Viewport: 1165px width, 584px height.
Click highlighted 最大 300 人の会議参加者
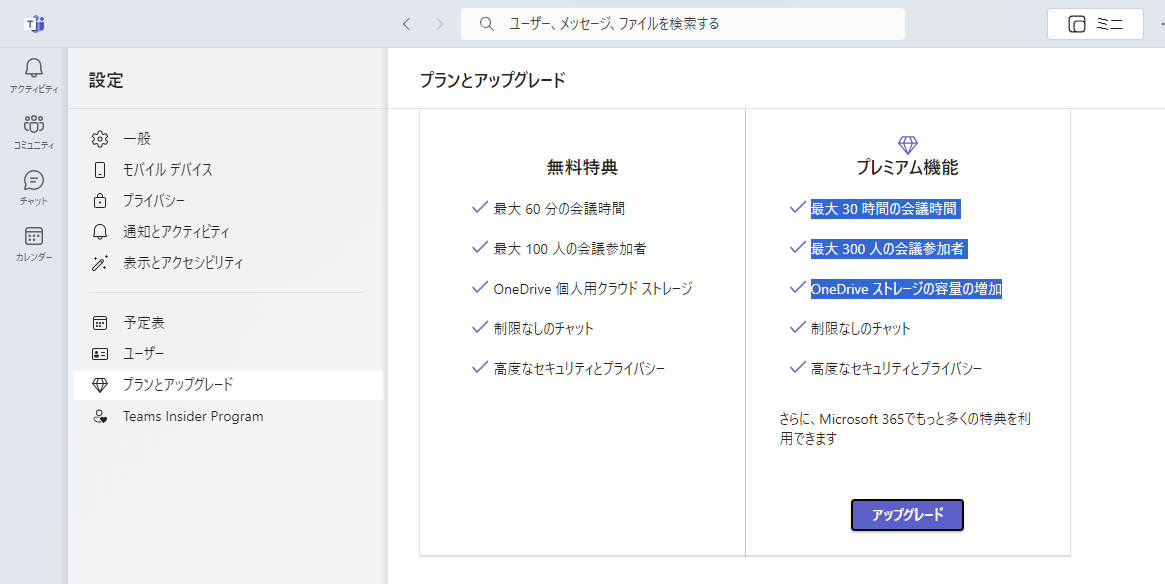888,249
